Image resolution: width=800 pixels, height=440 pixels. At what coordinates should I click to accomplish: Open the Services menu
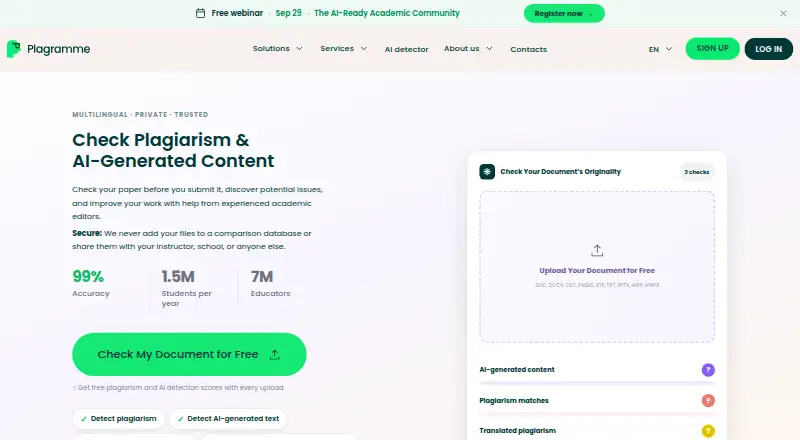[x=343, y=48]
